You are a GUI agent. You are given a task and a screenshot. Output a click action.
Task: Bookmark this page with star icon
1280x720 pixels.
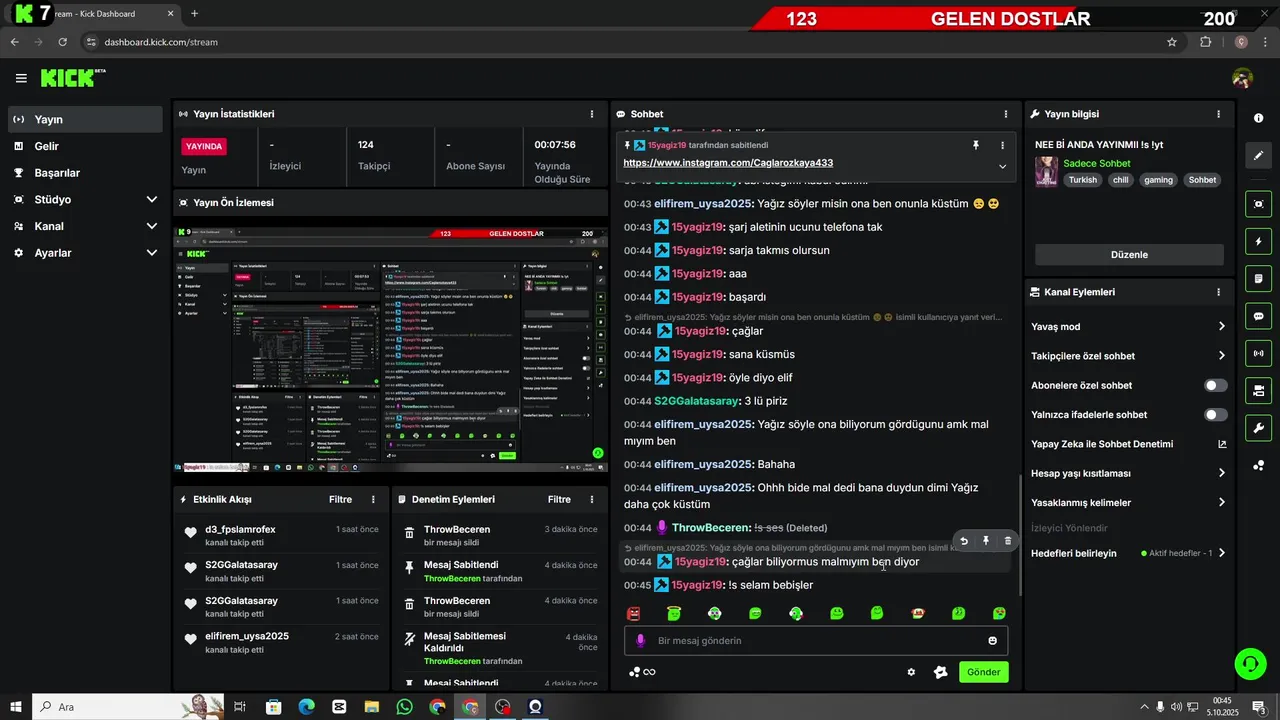point(1172,42)
